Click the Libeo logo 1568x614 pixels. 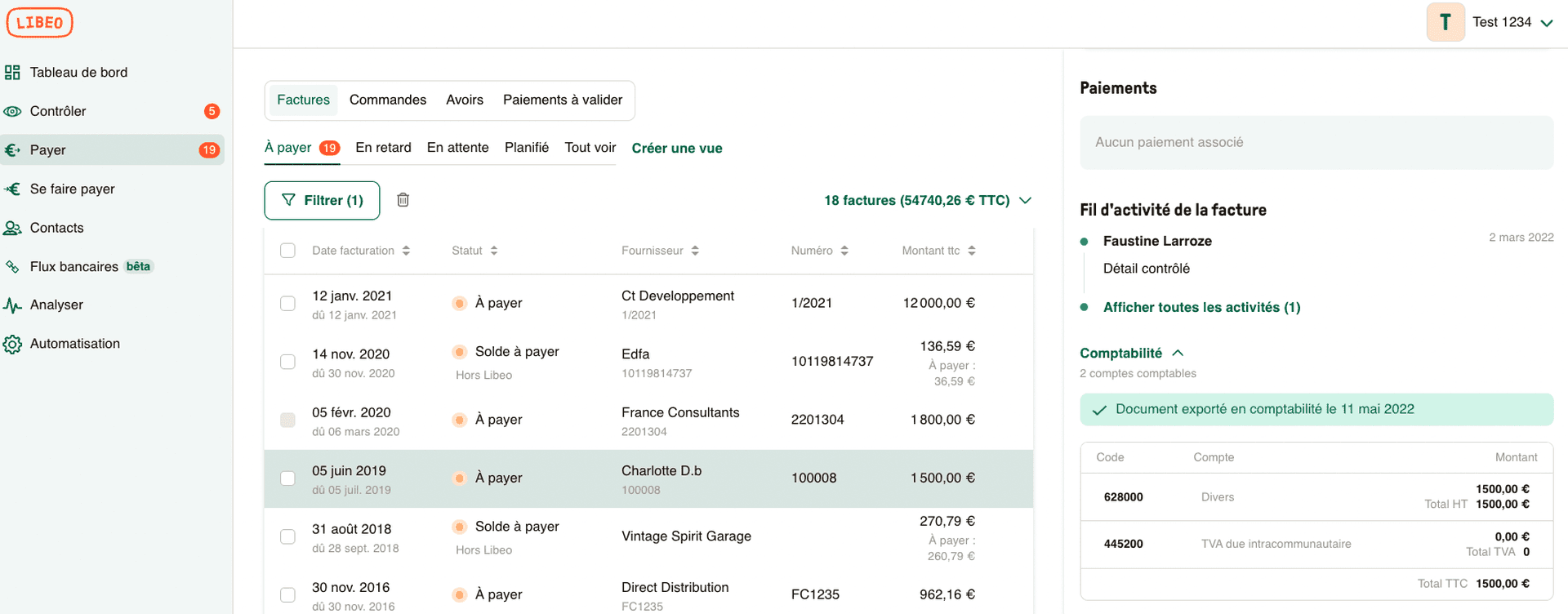pyautogui.click(x=39, y=22)
